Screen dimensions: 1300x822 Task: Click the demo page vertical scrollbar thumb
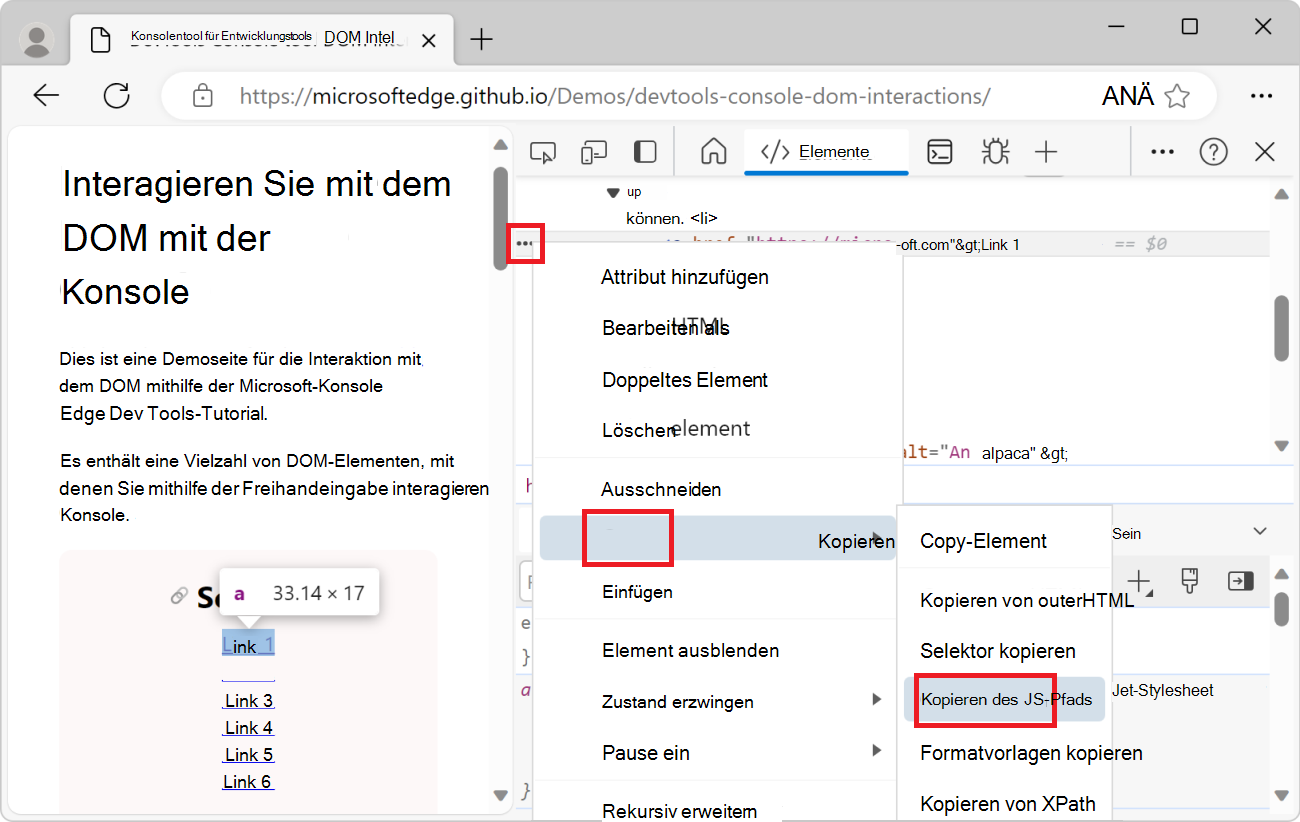coord(501,217)
